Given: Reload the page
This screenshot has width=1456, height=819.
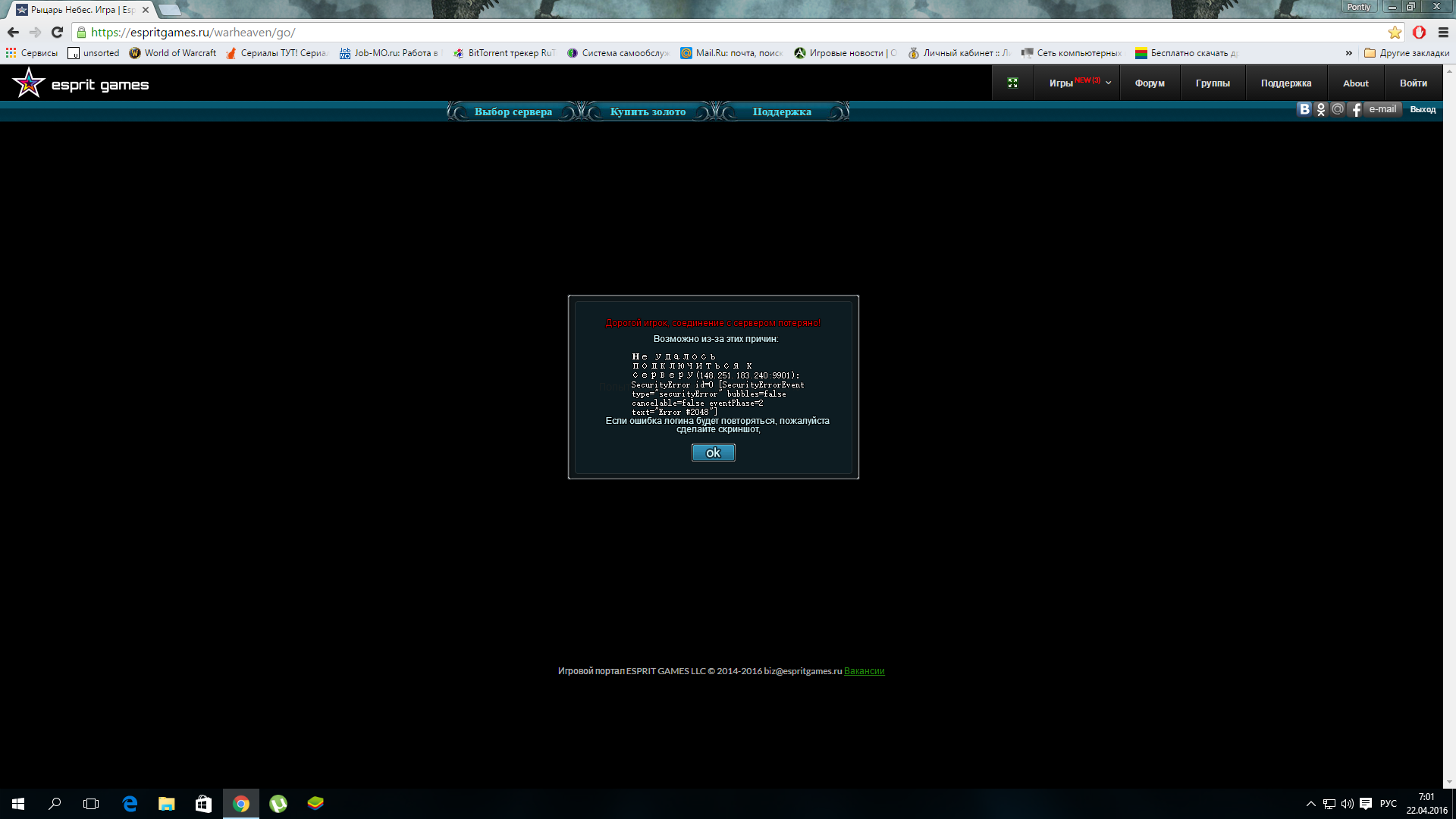Looking at the screenshot, I should tap(57, 32).
